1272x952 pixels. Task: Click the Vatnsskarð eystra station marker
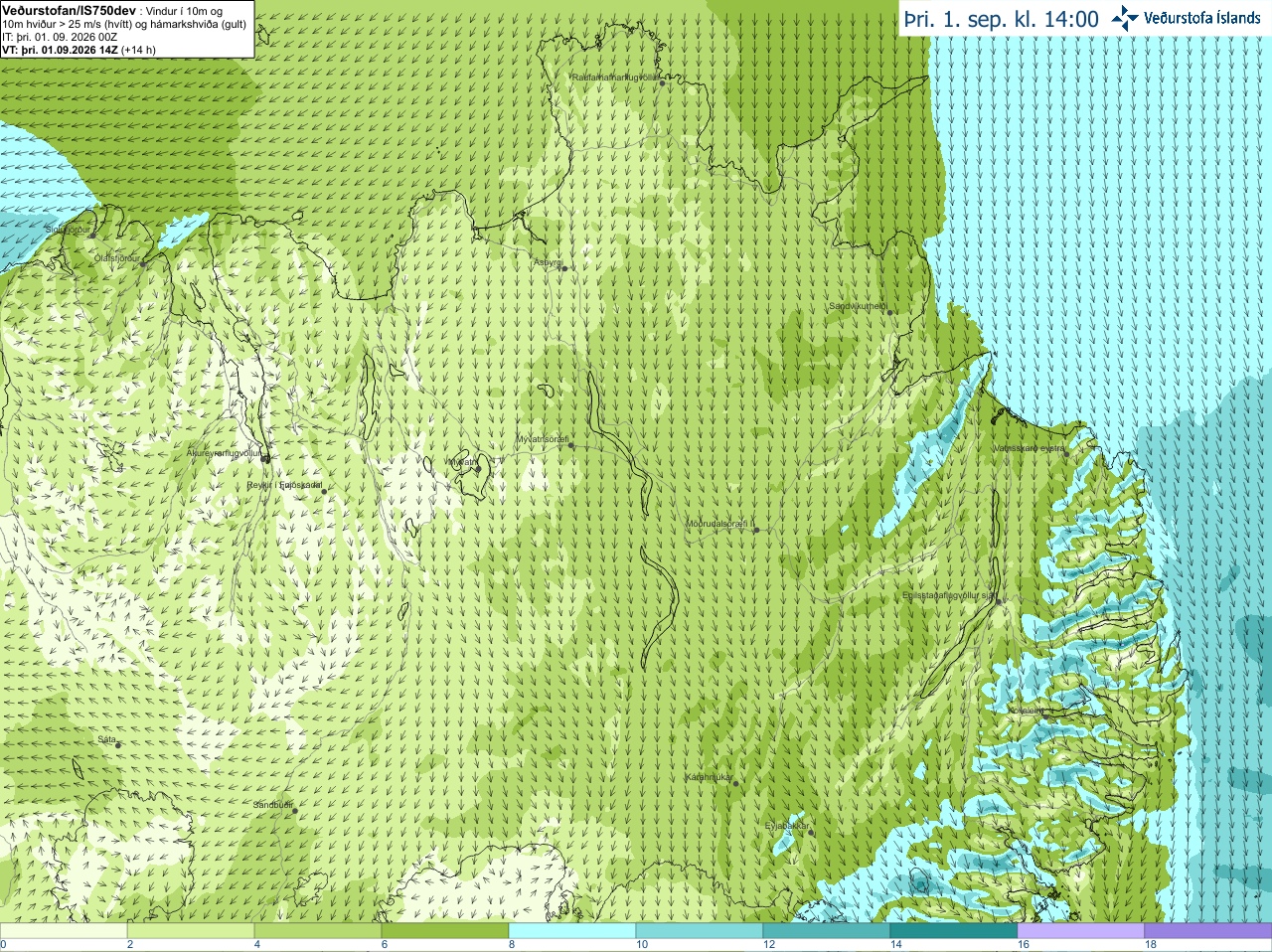click(x=1068, y=454)
